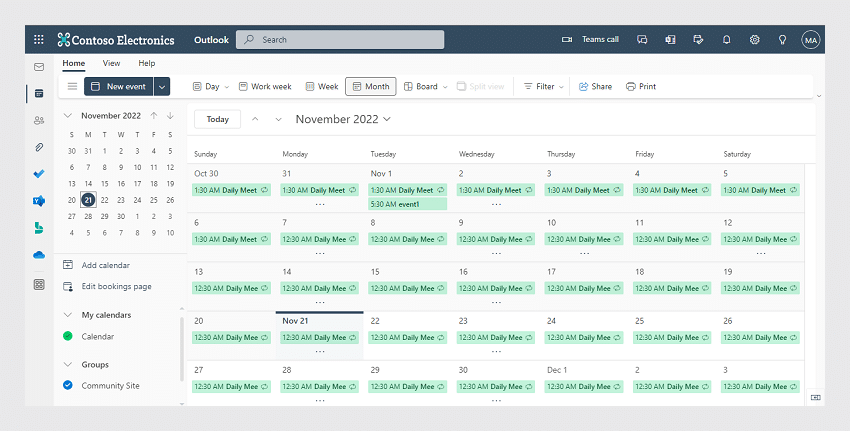This screenshot has width=850, height=431.
Task: Open Daily Meet event on Dec 1
Action: coord(584,387)
